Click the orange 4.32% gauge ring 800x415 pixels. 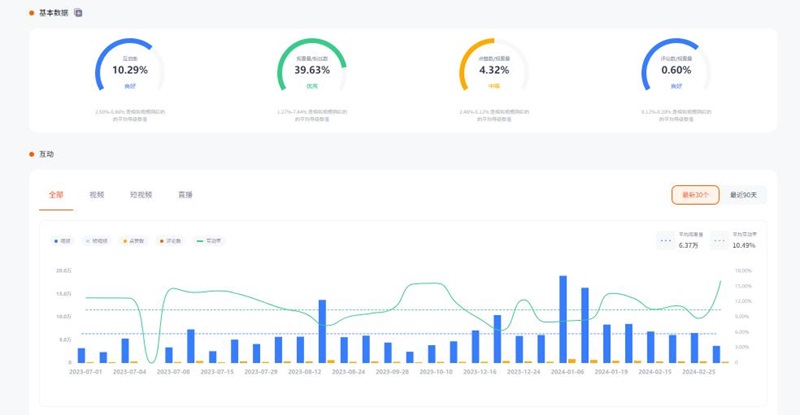[494, 71]
